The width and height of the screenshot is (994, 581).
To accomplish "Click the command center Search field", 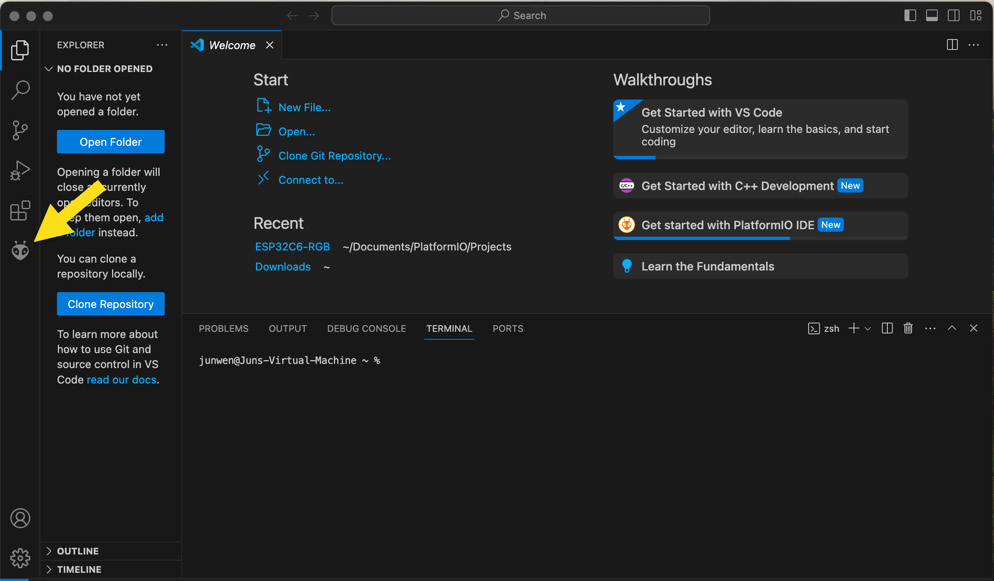I will tap(520, 15).
